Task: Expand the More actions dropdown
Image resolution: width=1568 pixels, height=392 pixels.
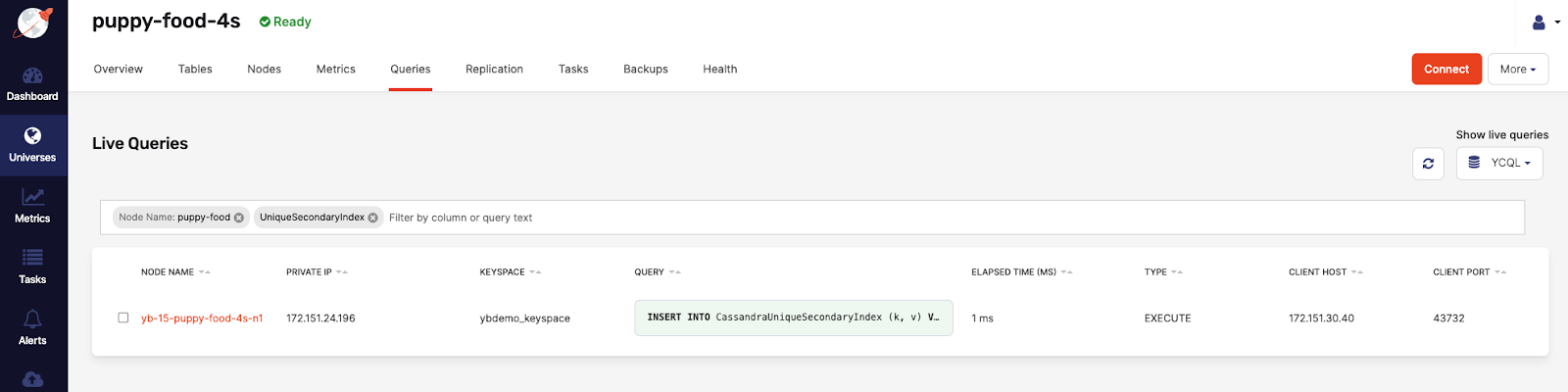Action: [1517, 69]
